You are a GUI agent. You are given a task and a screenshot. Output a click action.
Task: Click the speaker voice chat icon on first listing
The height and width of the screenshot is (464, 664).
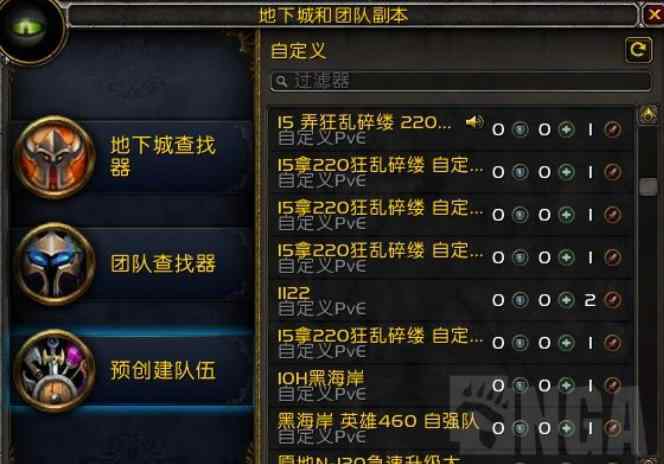point(474,122)
